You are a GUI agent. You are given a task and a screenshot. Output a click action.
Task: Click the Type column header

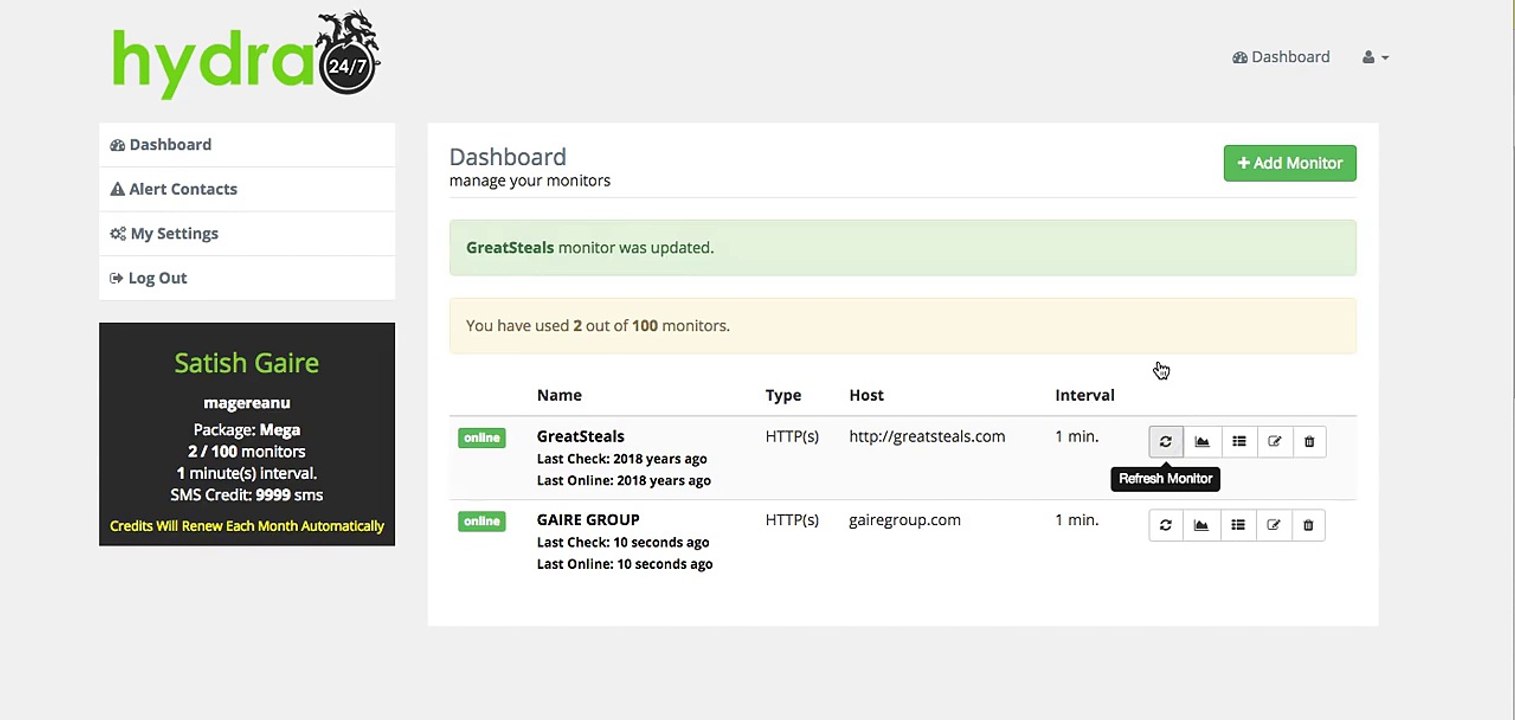click(783, 395)
